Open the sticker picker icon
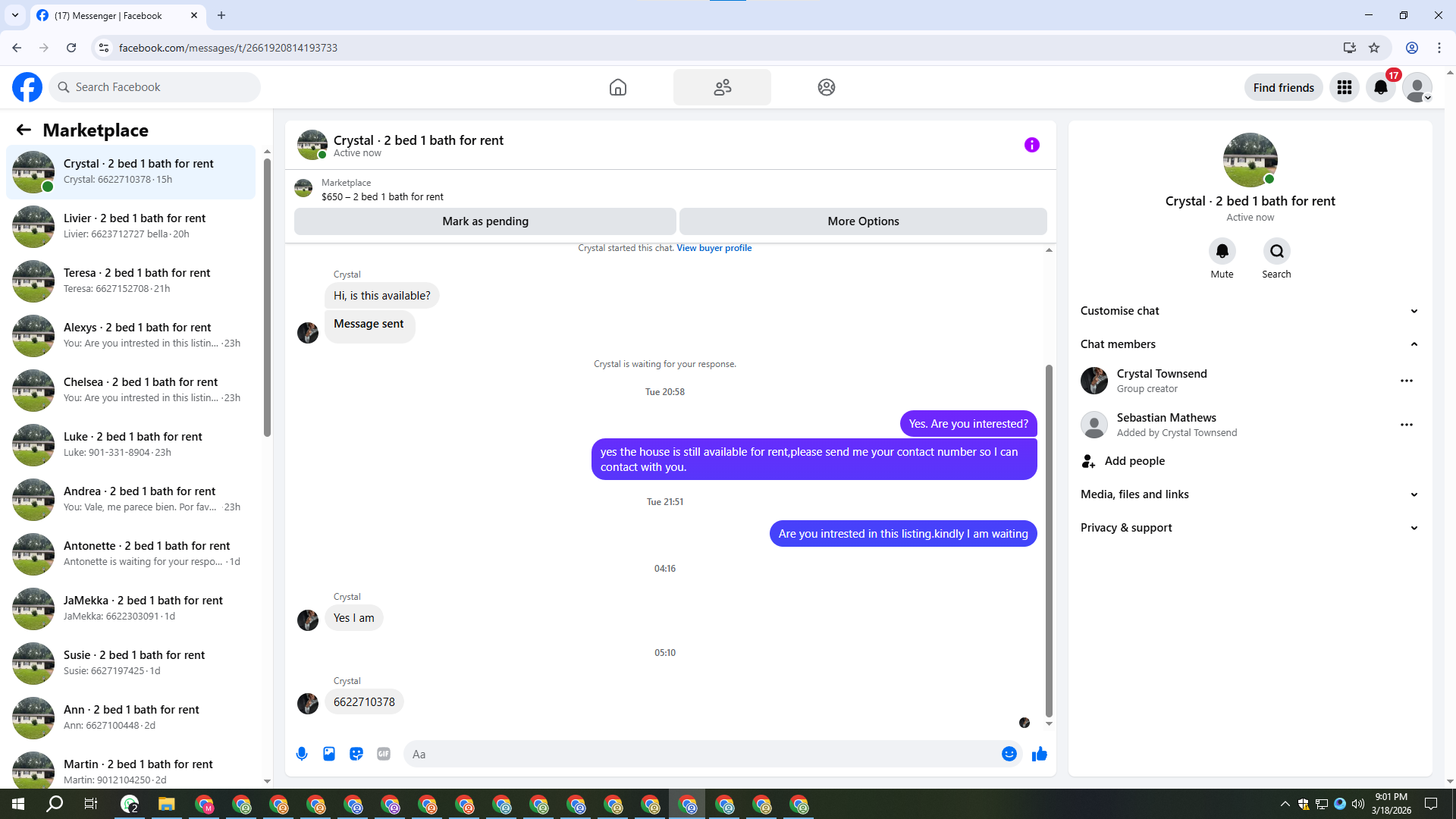Screen dimensions: 1456x819 (x=356, y=754)
